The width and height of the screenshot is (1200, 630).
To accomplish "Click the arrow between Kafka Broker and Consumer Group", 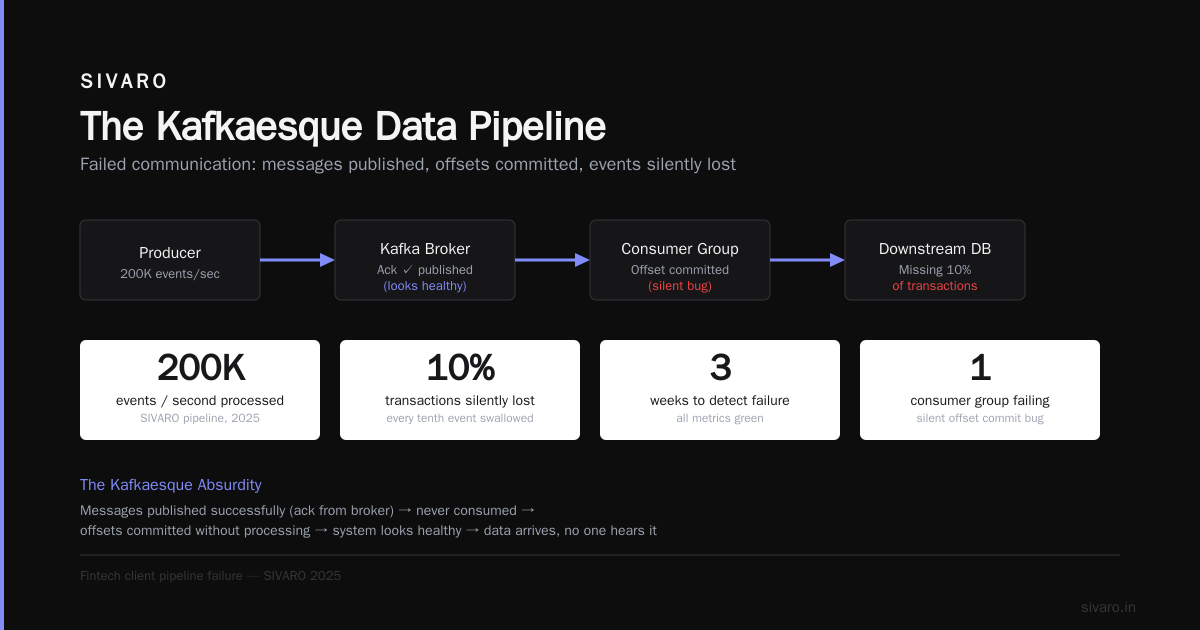I will tap(552, 260).
